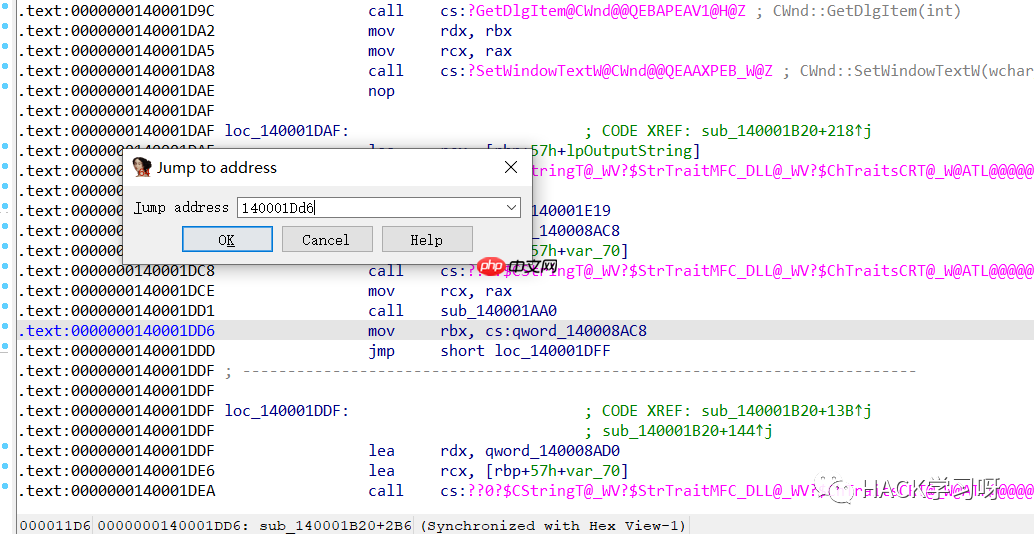Click label loc_140001DAF:
Image resolution: width=1034 pixels, height=534 pixels.
pyautogui.click(x=287, y=131)
